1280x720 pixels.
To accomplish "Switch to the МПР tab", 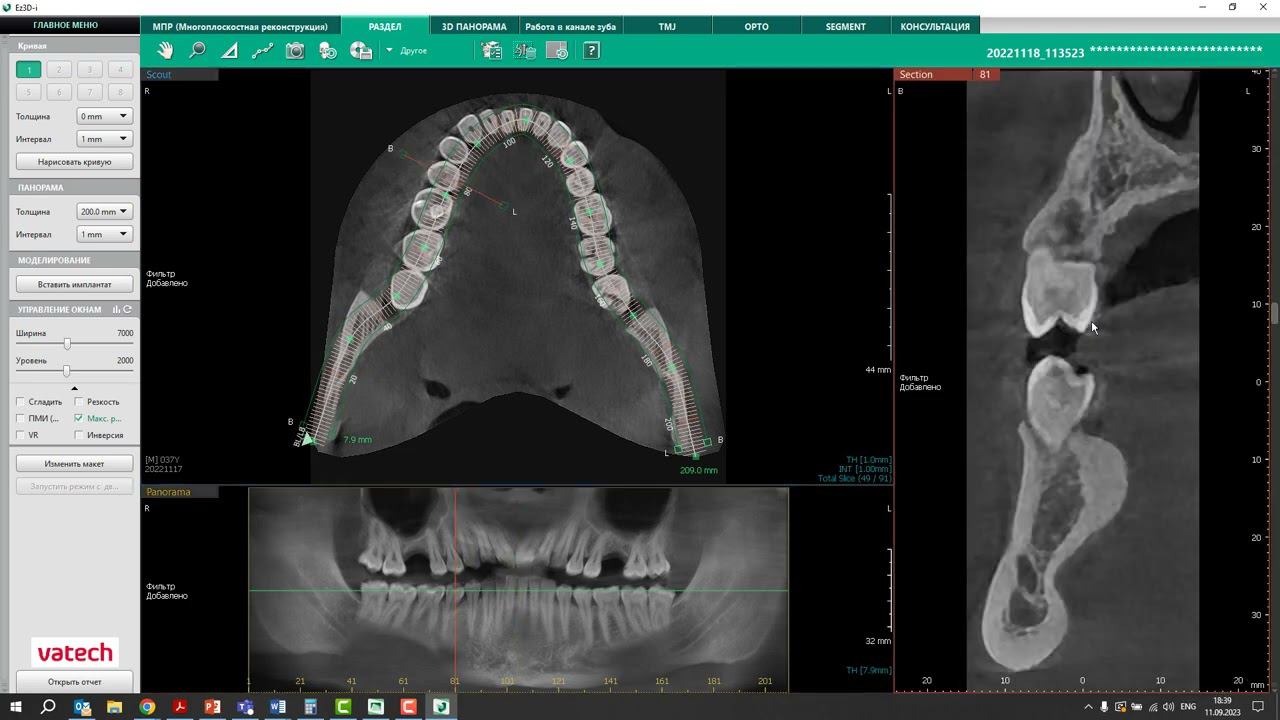I will [x=240, y=26].
